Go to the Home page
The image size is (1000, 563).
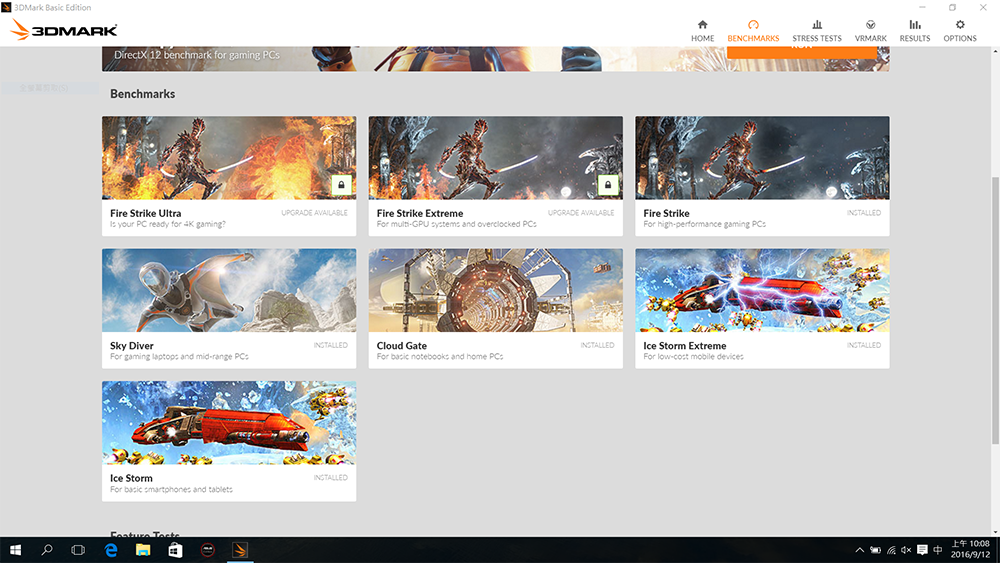click(x=702, y=31)
